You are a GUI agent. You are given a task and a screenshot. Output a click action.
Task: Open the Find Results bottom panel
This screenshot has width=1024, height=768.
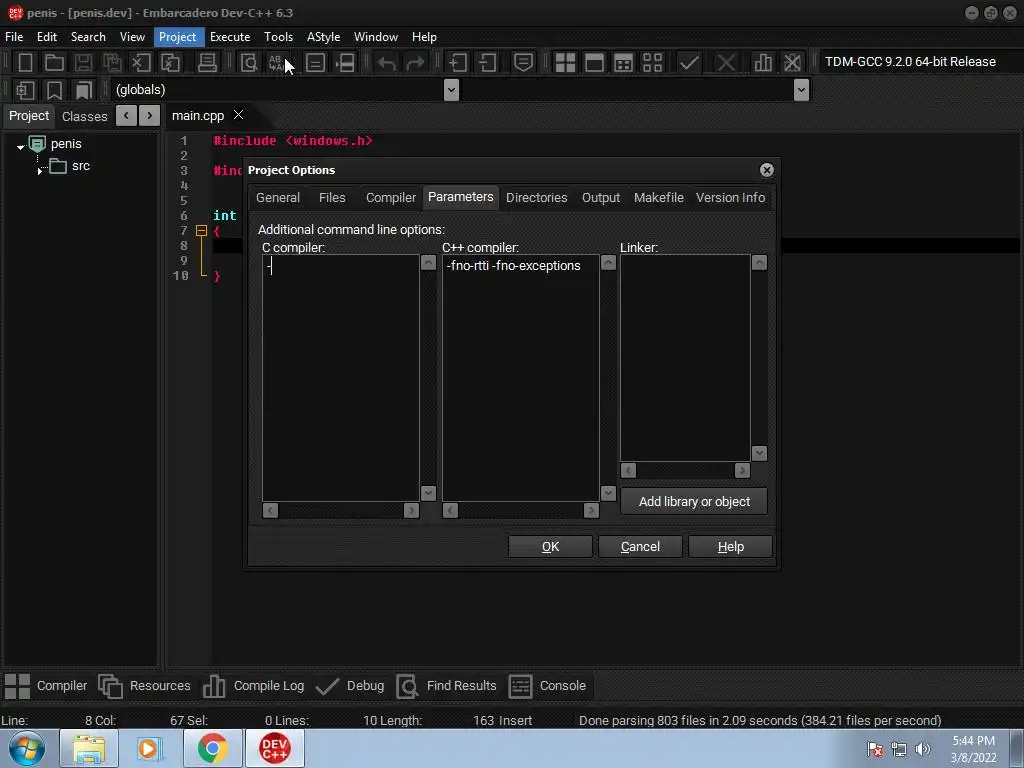(447, 686)
